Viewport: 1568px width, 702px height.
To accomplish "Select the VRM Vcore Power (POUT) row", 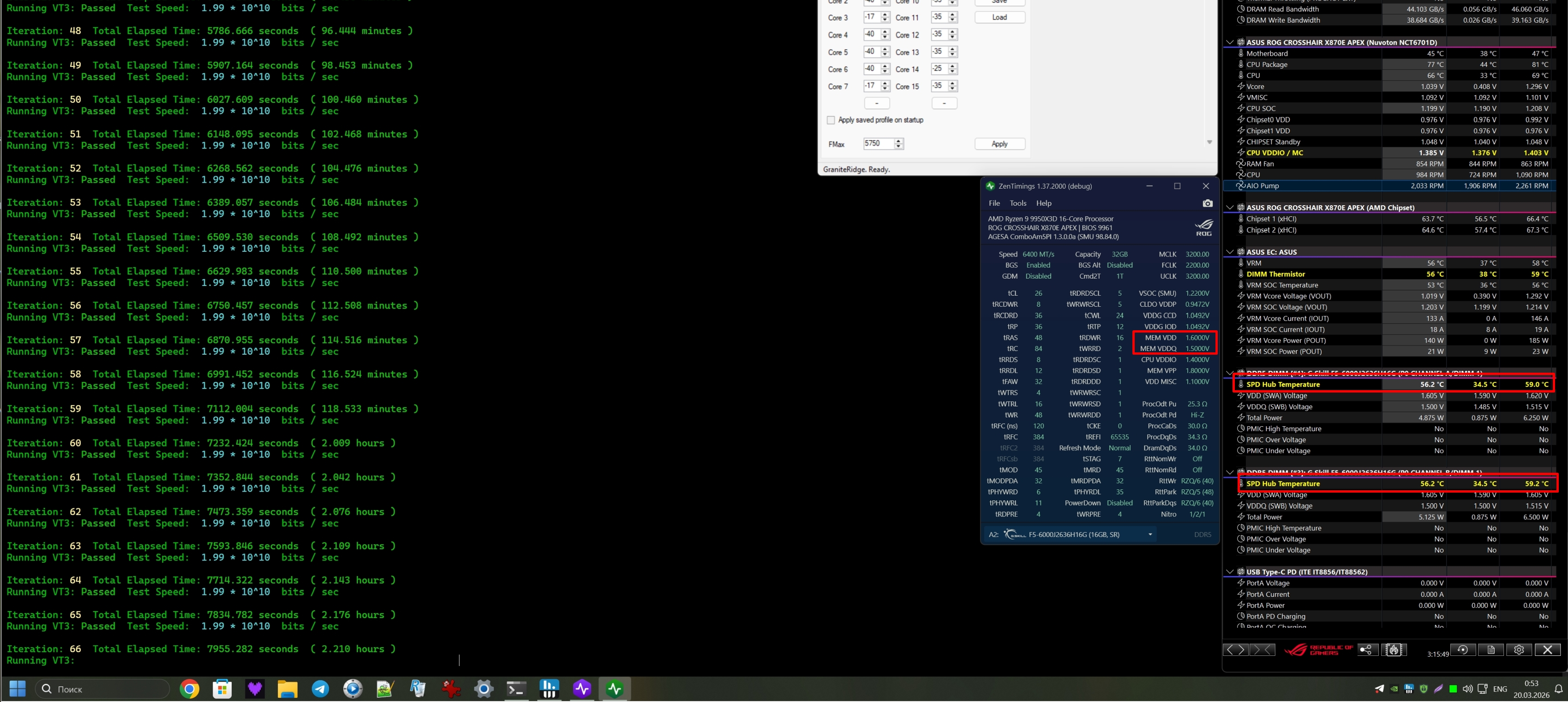I will (x=1394, y=341).
